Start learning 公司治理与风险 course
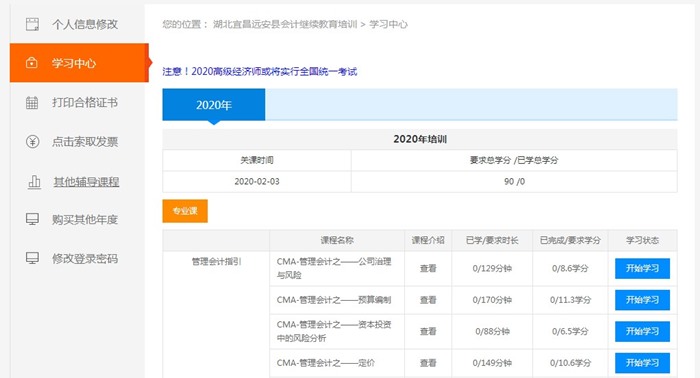Viewport: 700px width, 378px height. [x=642, y=268]
